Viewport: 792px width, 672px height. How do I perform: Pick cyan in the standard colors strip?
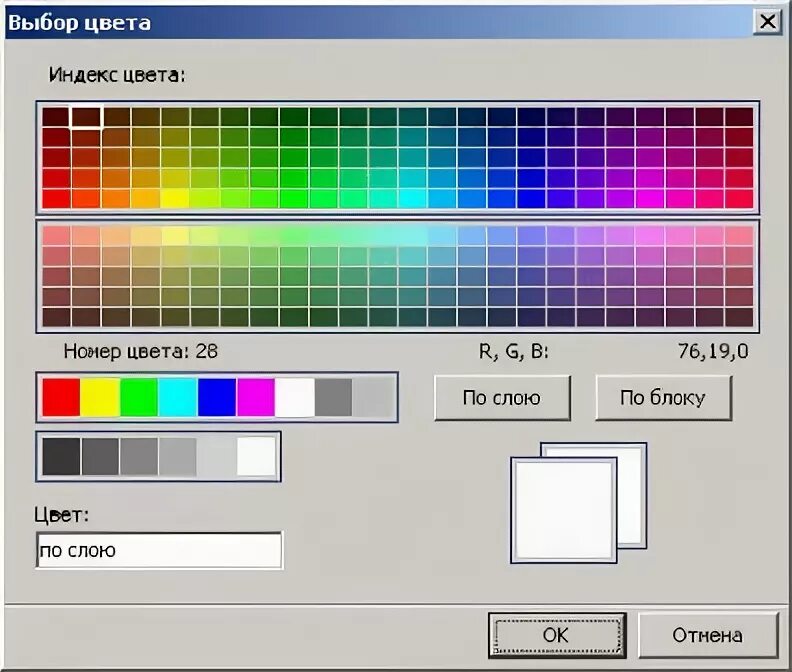[x=178, y=398]
